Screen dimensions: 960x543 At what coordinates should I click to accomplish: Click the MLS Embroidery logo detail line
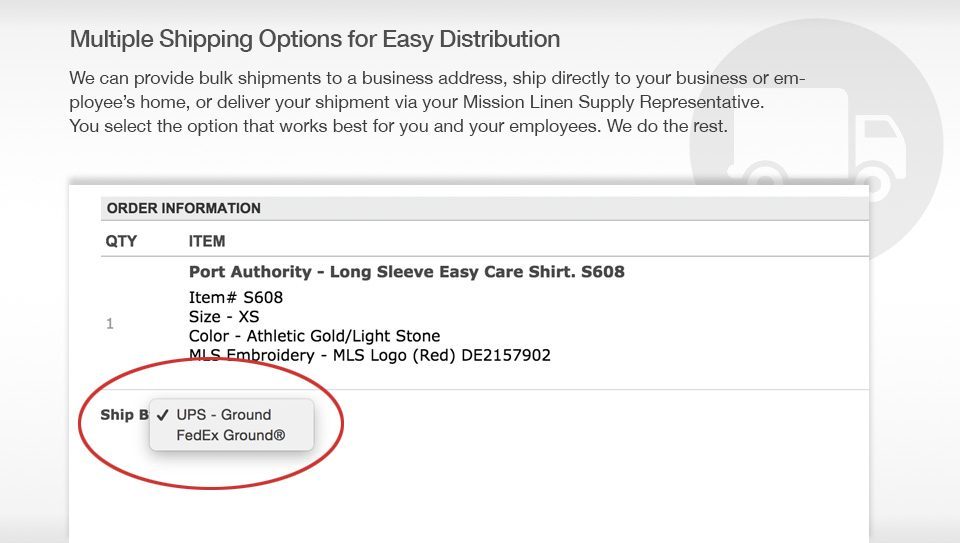(370, 355)
